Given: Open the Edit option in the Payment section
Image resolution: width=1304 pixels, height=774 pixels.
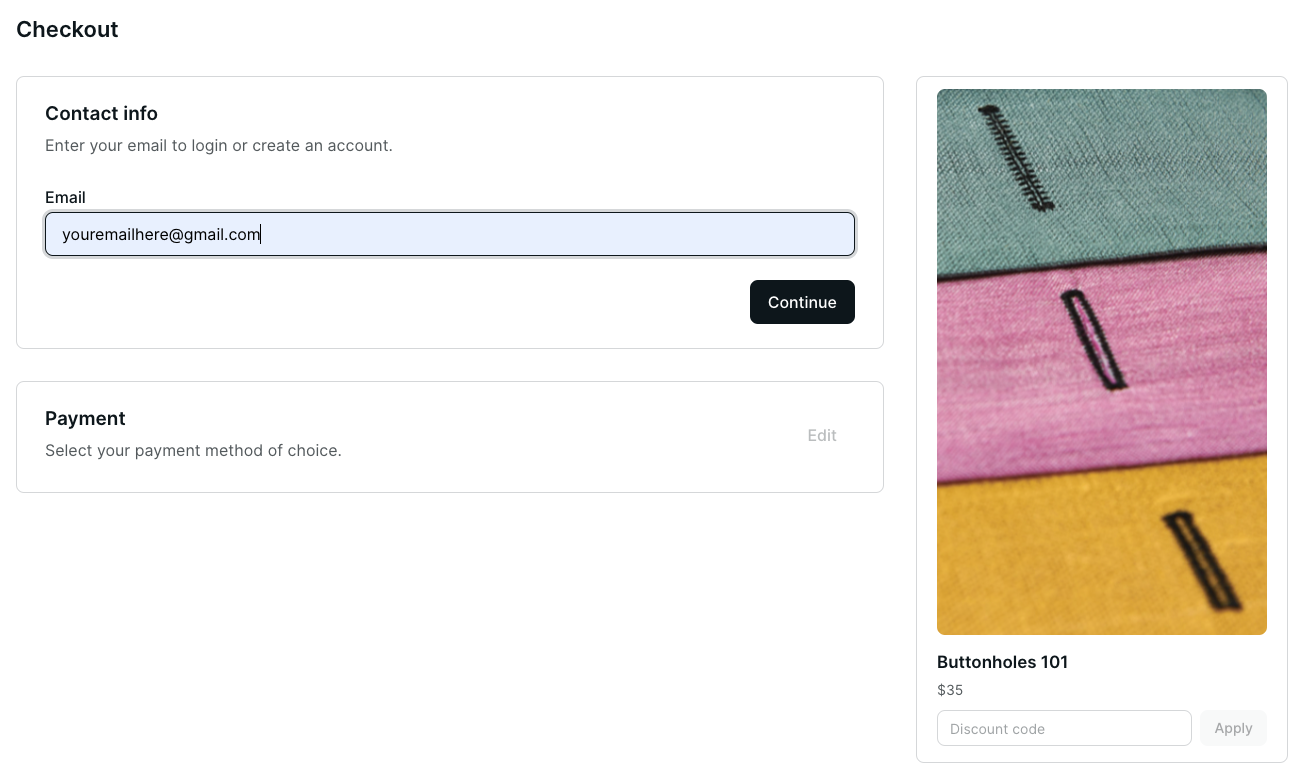Looking at the screenshot, I should pos(821,435).
